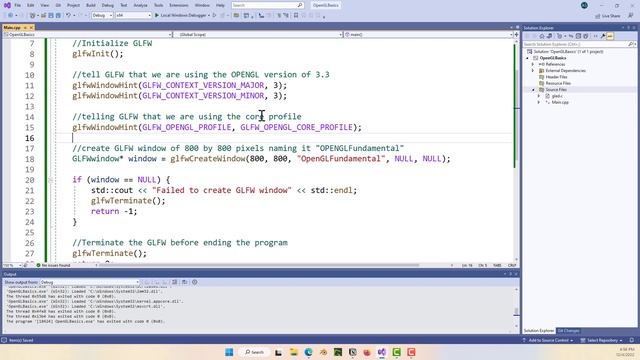Open the Help menu

pyautogui.click(x=220, y=5)
